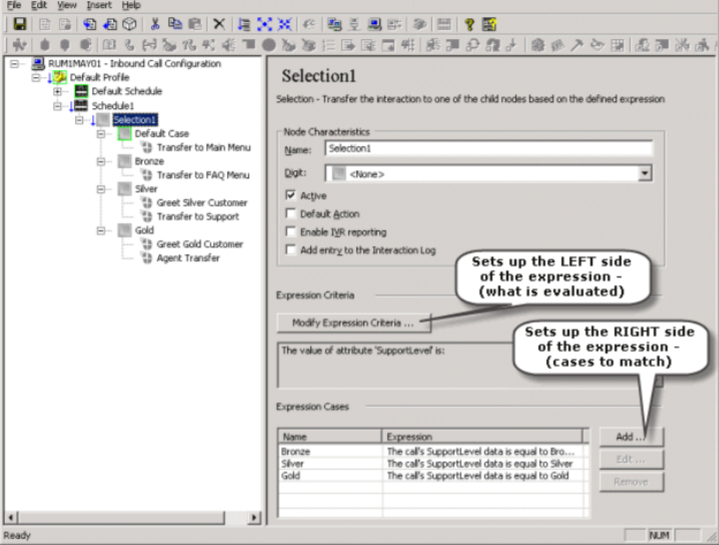
Task: Open the View menu
Action: [x=66, y=6]
